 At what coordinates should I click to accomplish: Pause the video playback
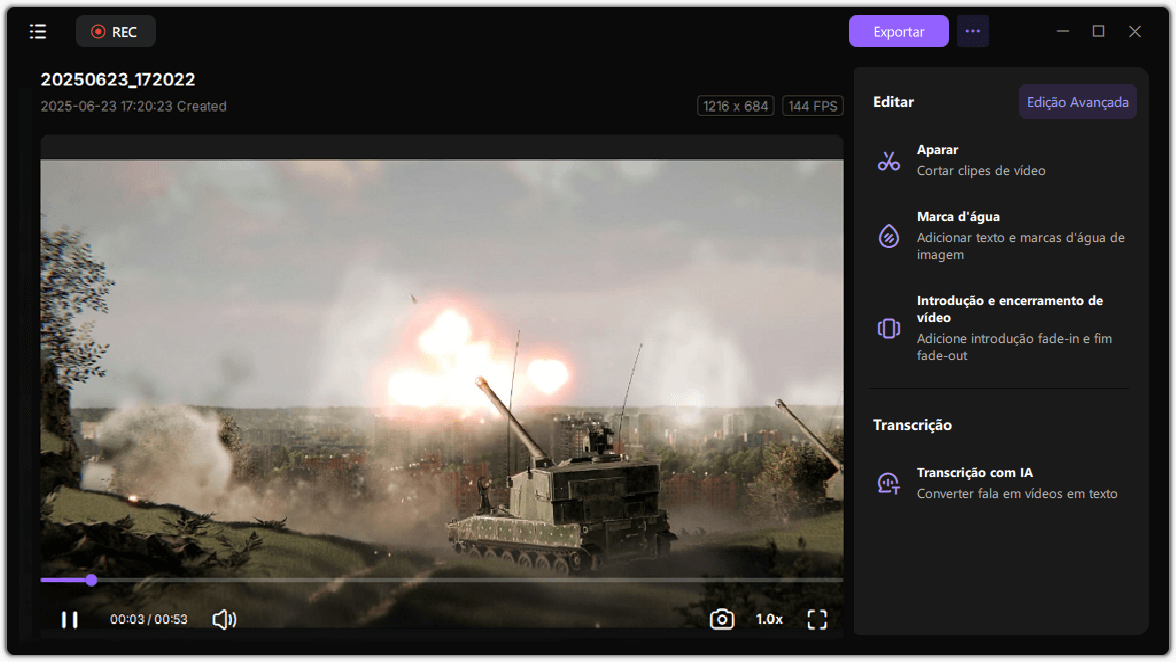point(70,620)
